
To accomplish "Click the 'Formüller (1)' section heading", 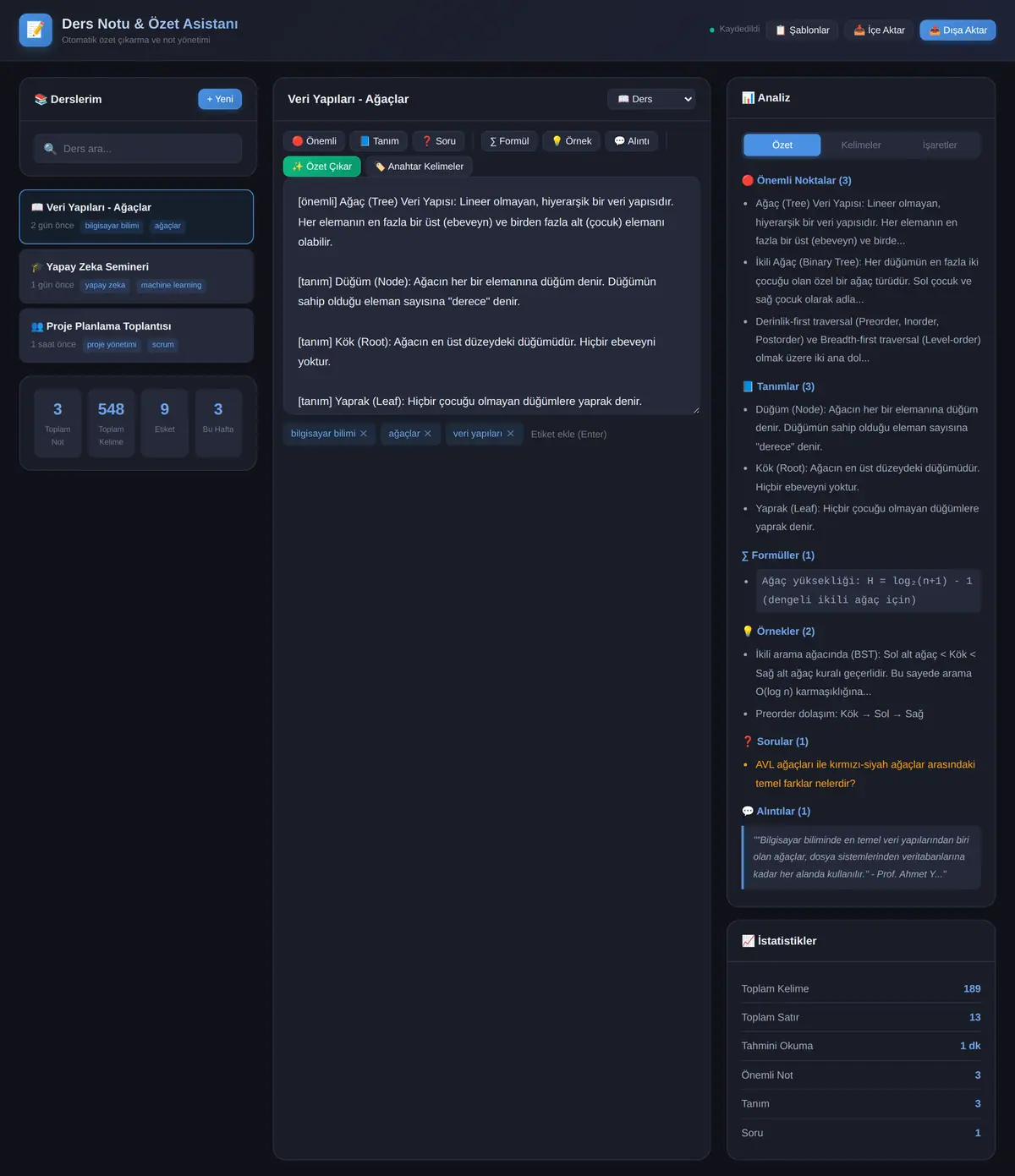I will click(778, 555).
